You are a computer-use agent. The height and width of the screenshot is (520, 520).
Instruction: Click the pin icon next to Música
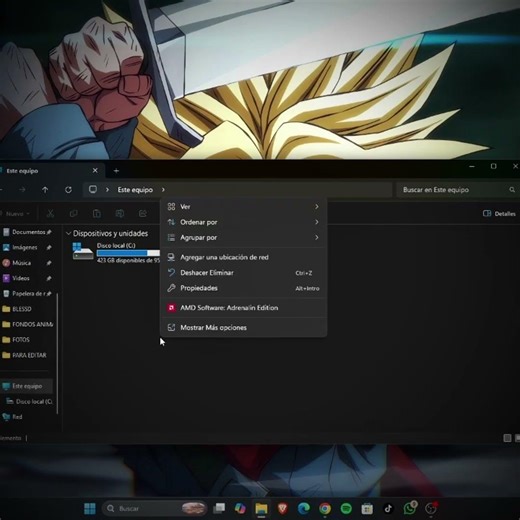[x=49, y=263]
